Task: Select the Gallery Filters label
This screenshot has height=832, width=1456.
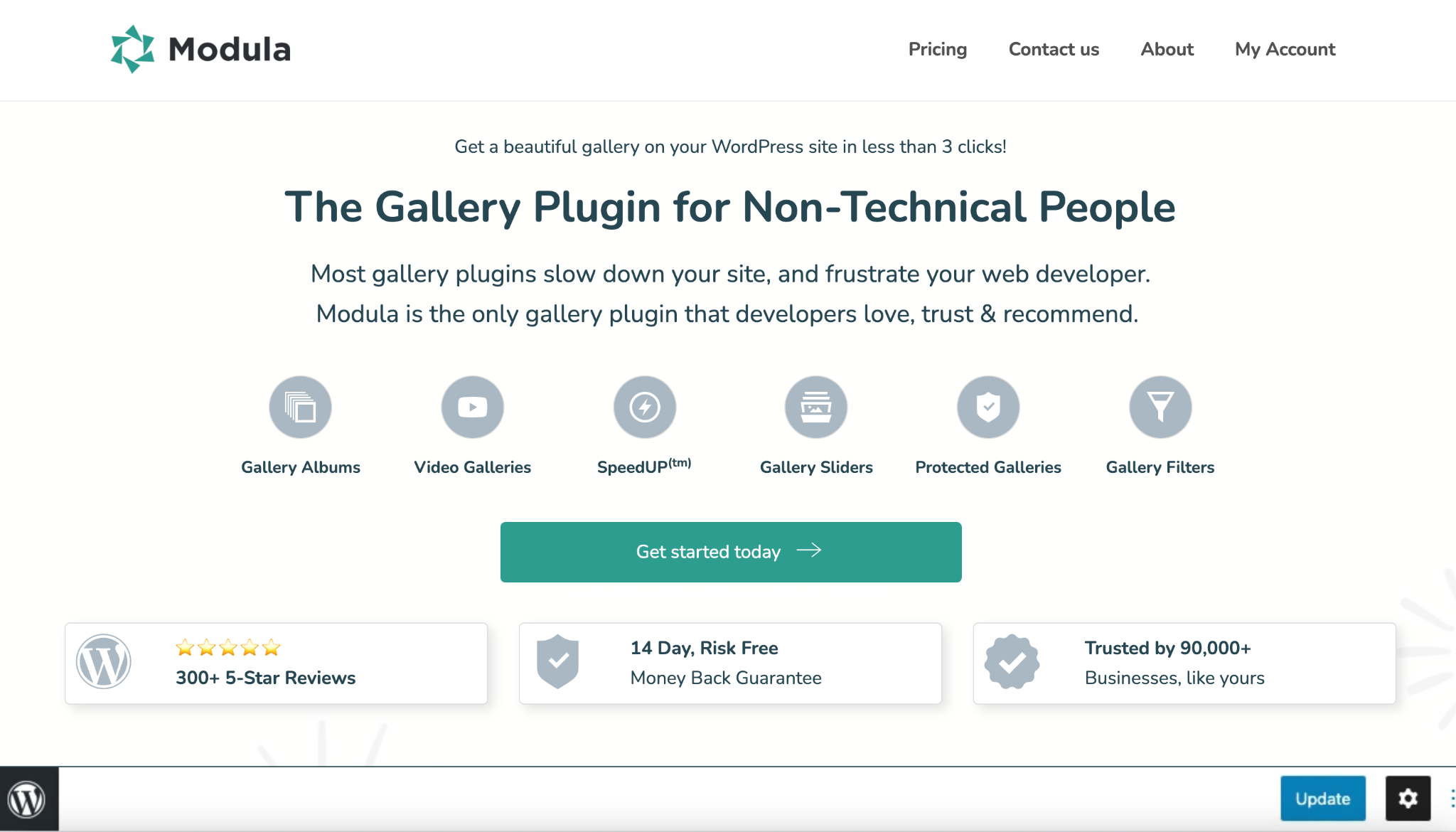Action: point(1160,467)
